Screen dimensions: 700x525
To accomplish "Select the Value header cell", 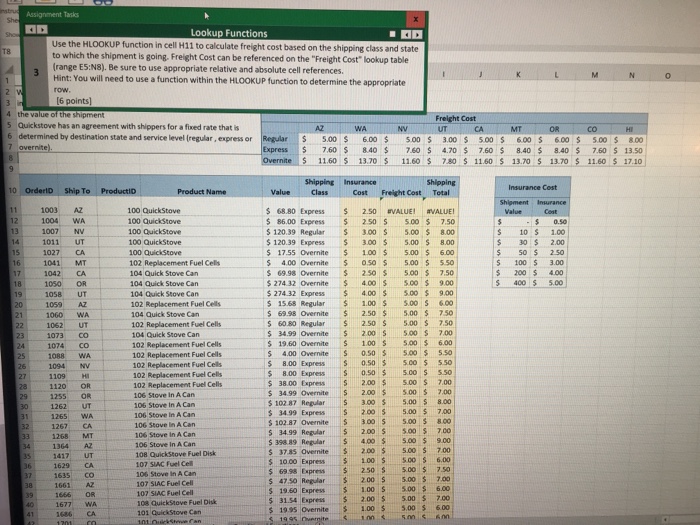I will (x=280, y=192).
